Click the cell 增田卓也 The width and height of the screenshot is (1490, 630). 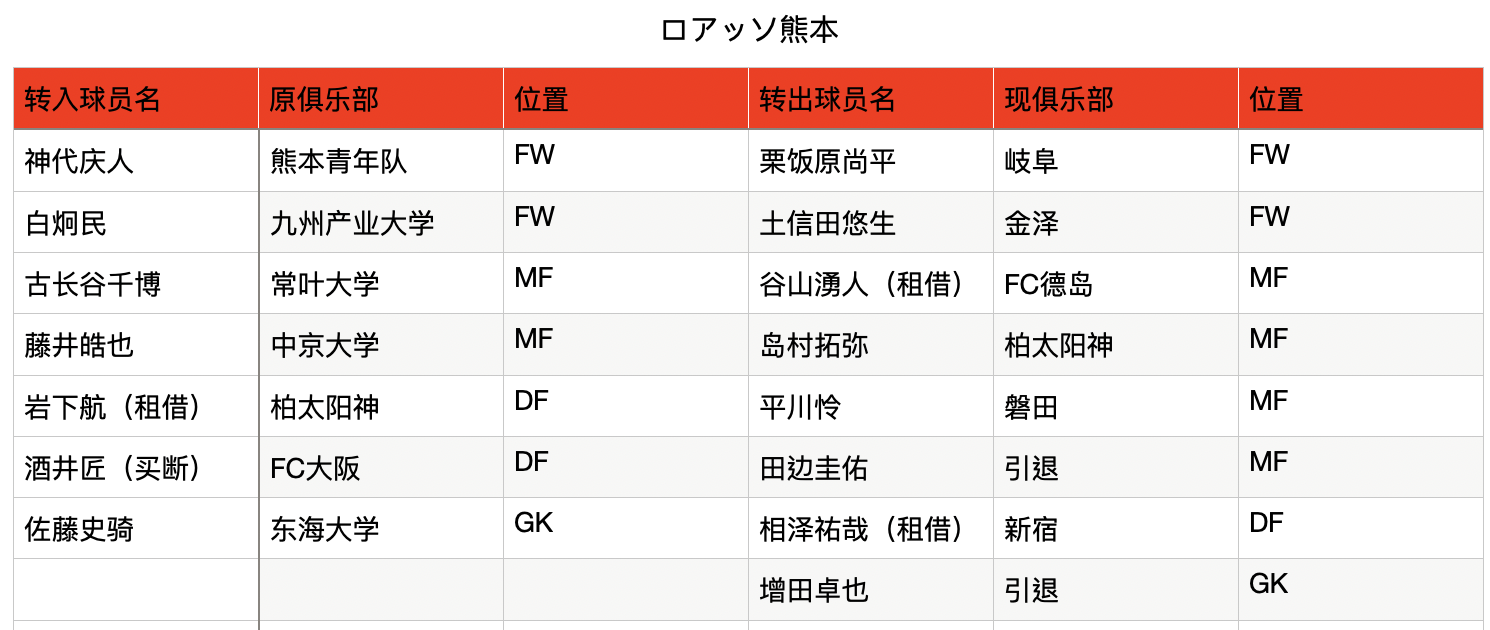pyautogui.click(x=871, y=590)
